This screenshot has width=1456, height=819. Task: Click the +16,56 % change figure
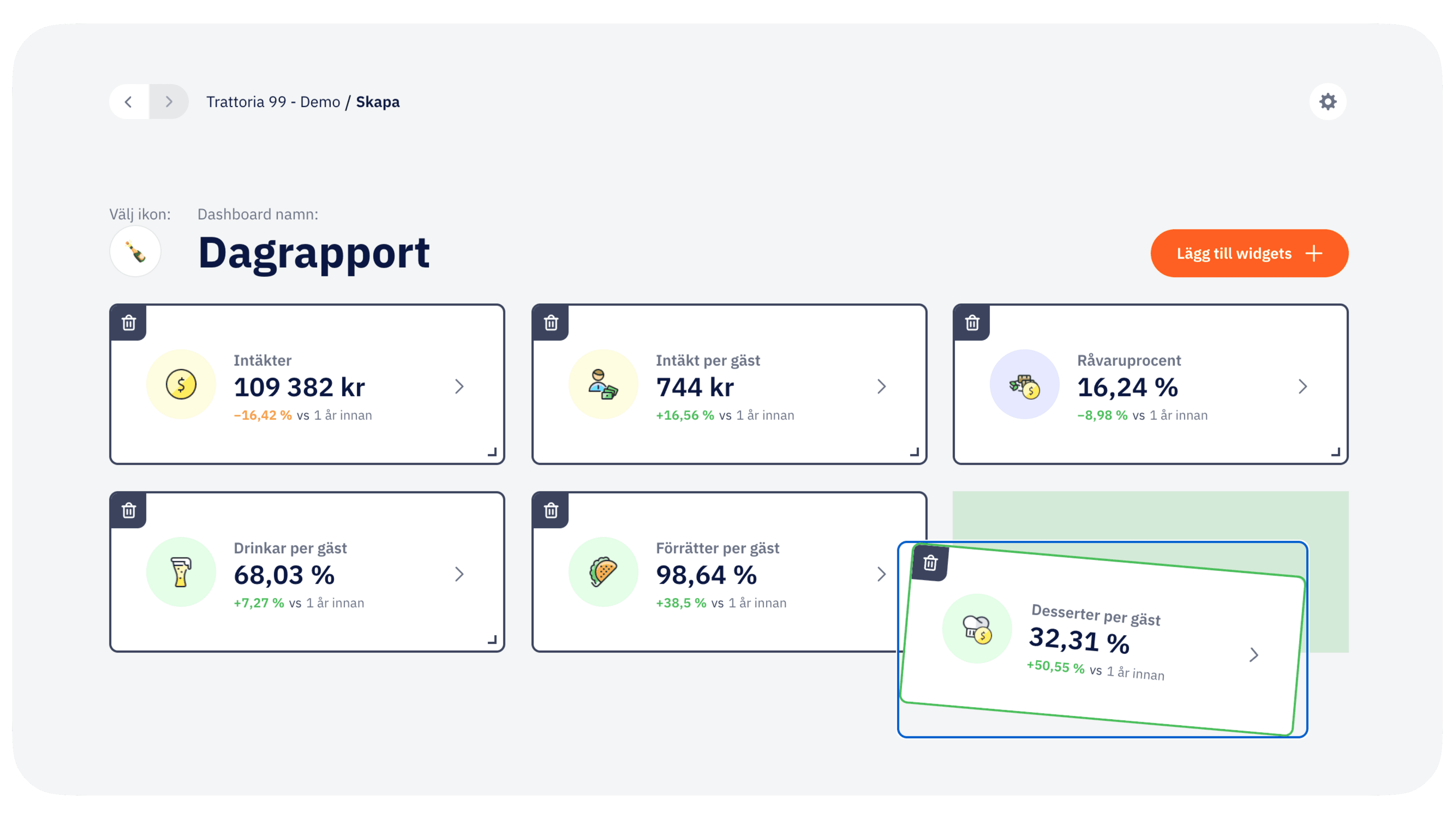(x=685, y=415)
